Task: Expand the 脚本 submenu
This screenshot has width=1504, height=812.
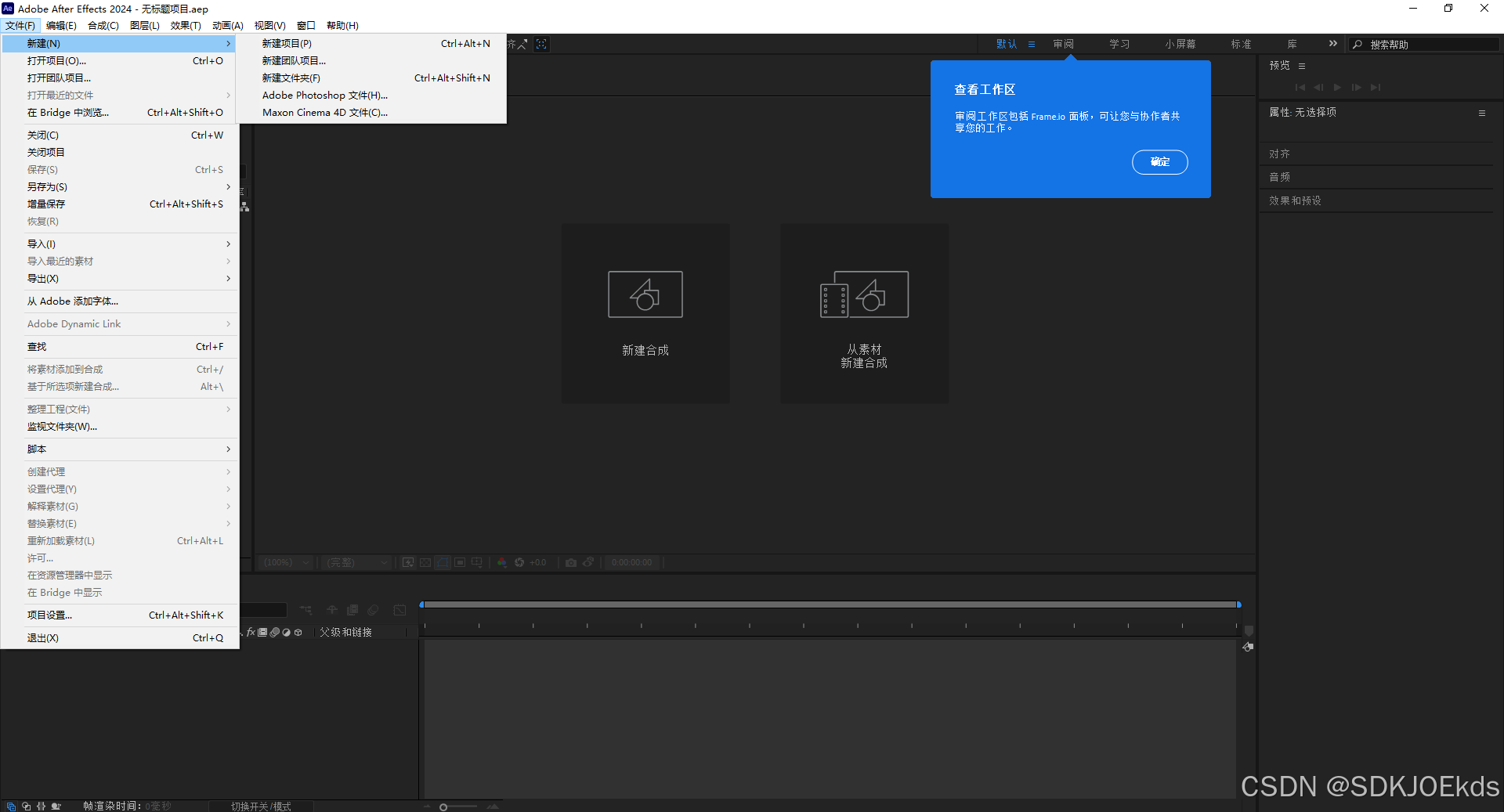Action: coord(120,449)
